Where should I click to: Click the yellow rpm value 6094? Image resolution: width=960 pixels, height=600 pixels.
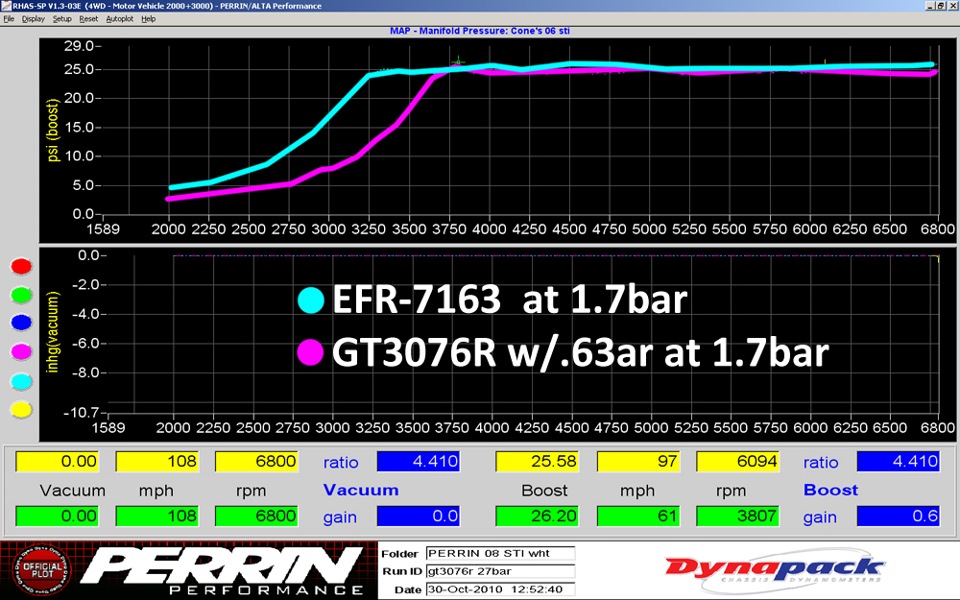[x=738, y=462]
